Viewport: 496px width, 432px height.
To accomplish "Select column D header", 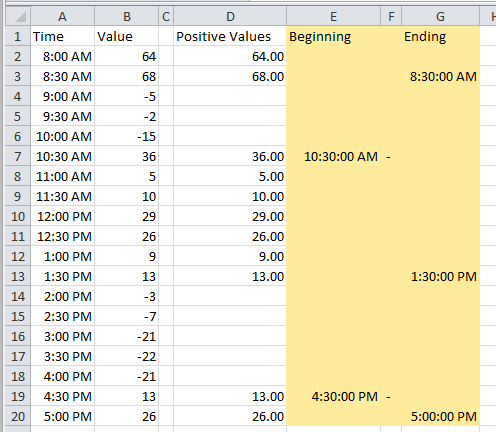I will pyautogui.click(x=230, y=16).
